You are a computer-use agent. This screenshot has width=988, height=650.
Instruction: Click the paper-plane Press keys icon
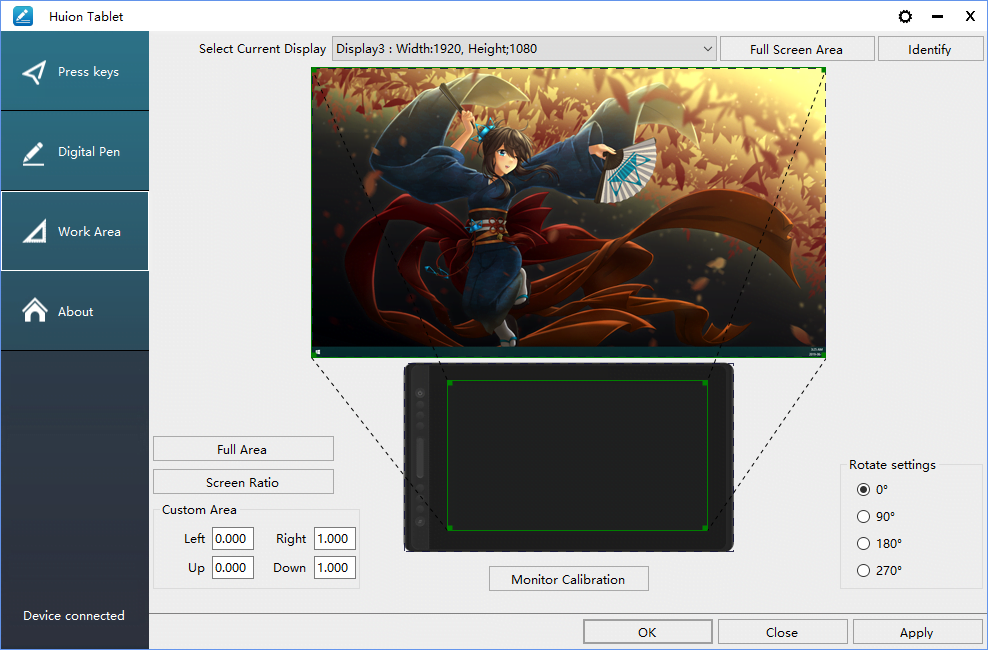click(34, 72)
